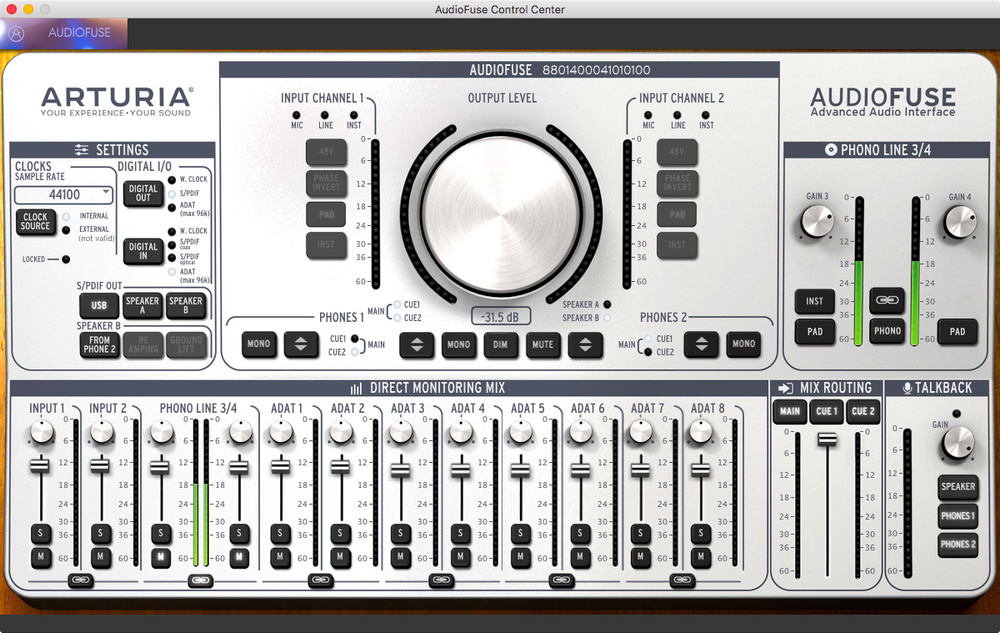
Task: Solo the ADAT 7 channel
Action: [x=640, y=534]
